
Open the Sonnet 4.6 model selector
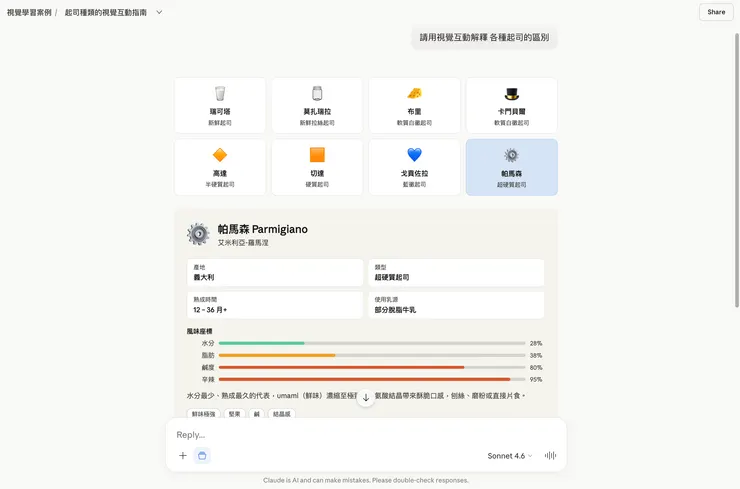[x=510, y=455]
